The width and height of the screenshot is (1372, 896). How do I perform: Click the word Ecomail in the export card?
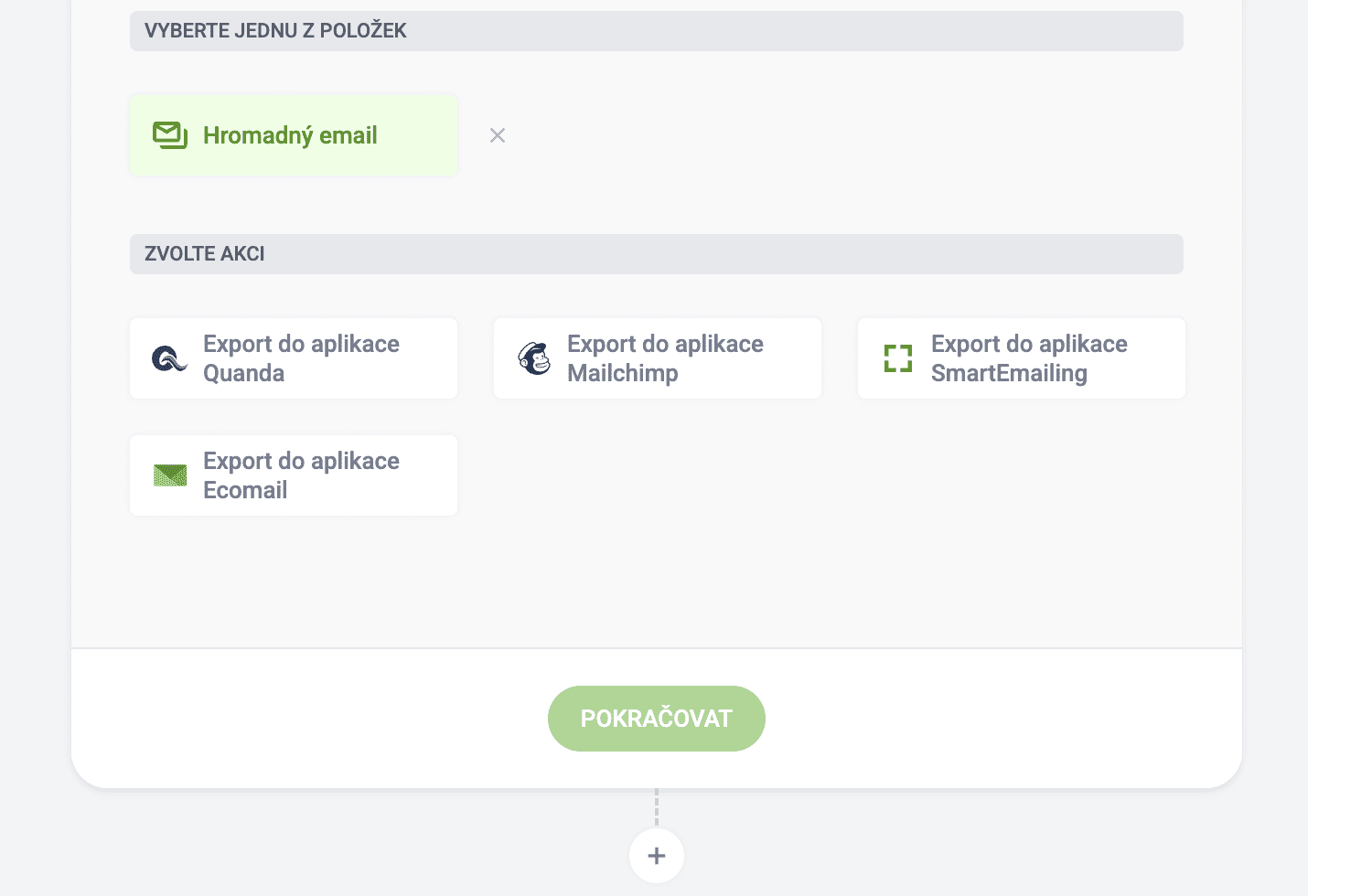coord(245,490)
